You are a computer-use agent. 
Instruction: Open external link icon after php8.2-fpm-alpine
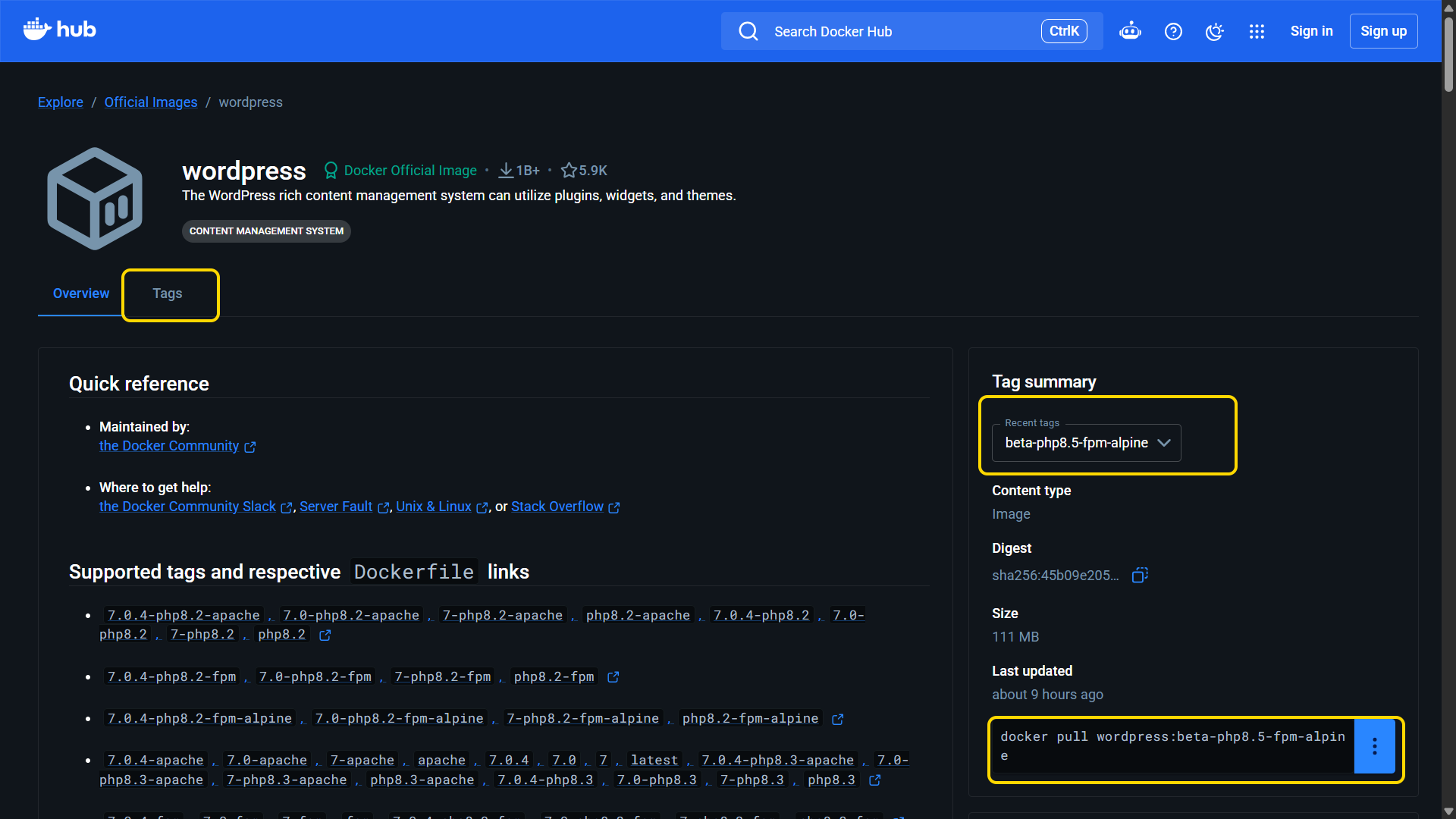coord(838,719)
